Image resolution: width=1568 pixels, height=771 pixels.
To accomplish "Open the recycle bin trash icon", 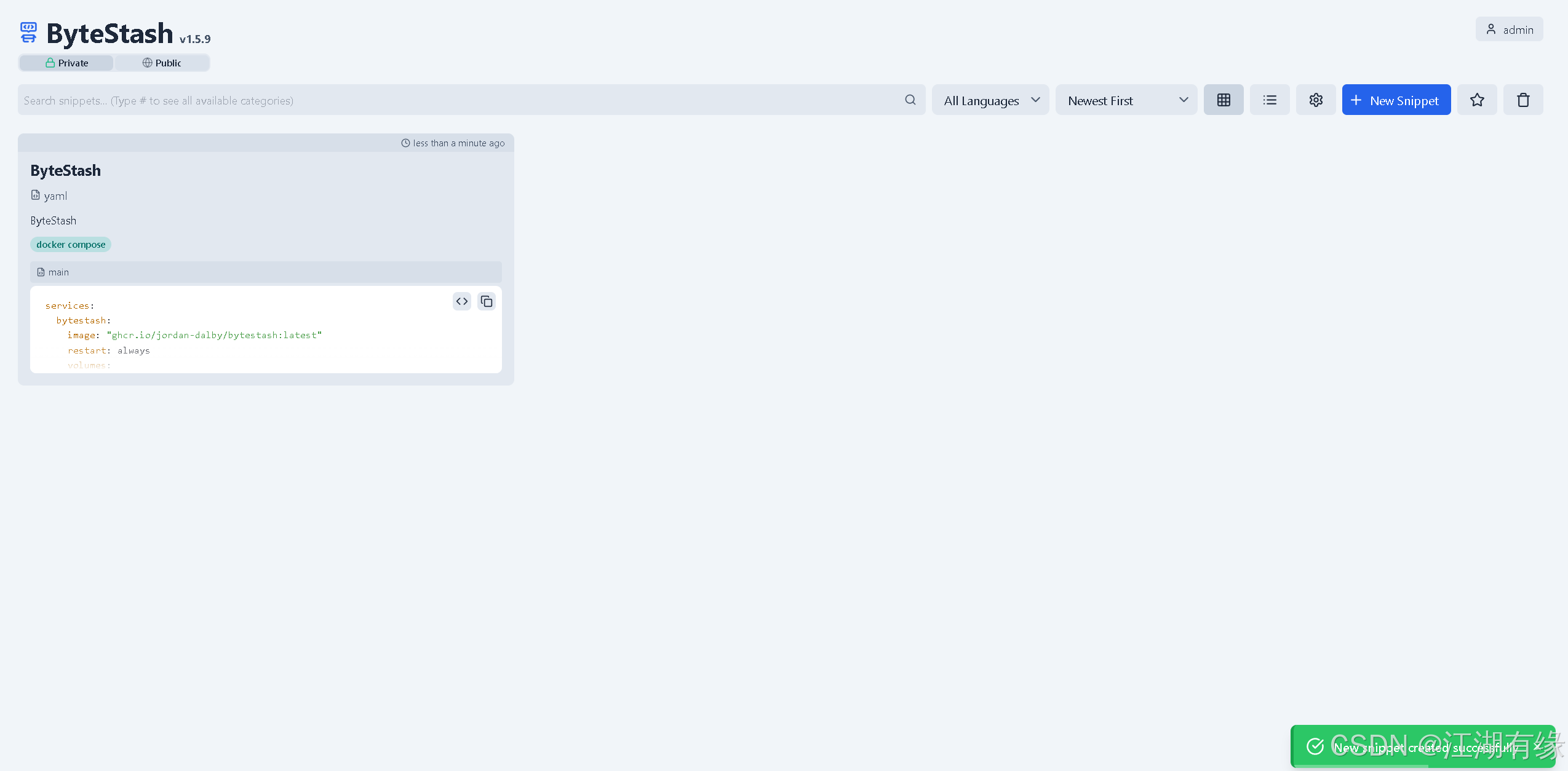I will click(x=1522, y=100).
